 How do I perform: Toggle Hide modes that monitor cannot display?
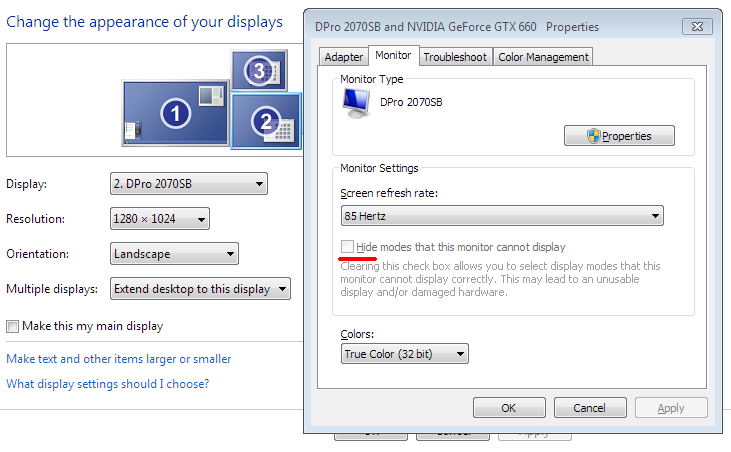tap(347, 247)
